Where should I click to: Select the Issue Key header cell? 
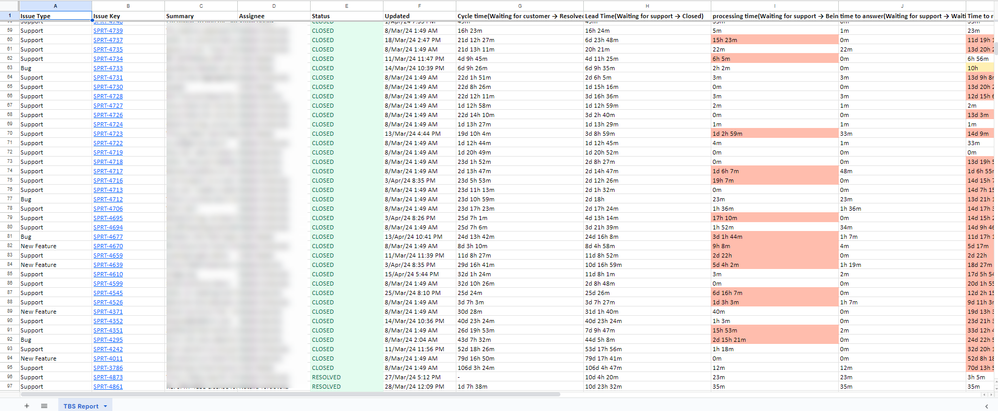128,16
